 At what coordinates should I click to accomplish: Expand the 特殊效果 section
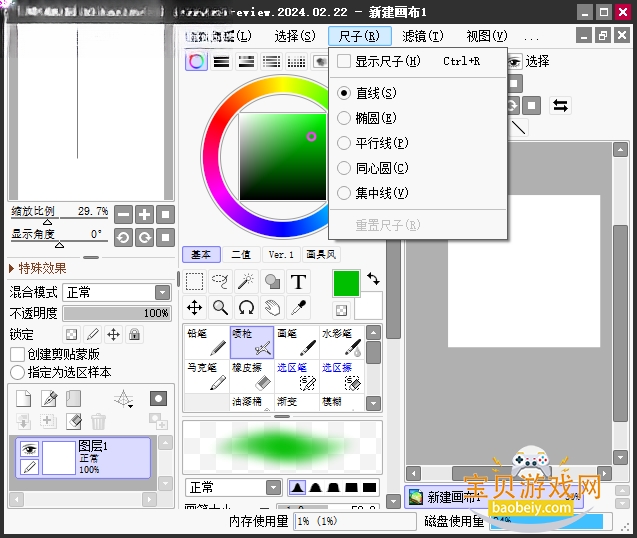[37, 268]
